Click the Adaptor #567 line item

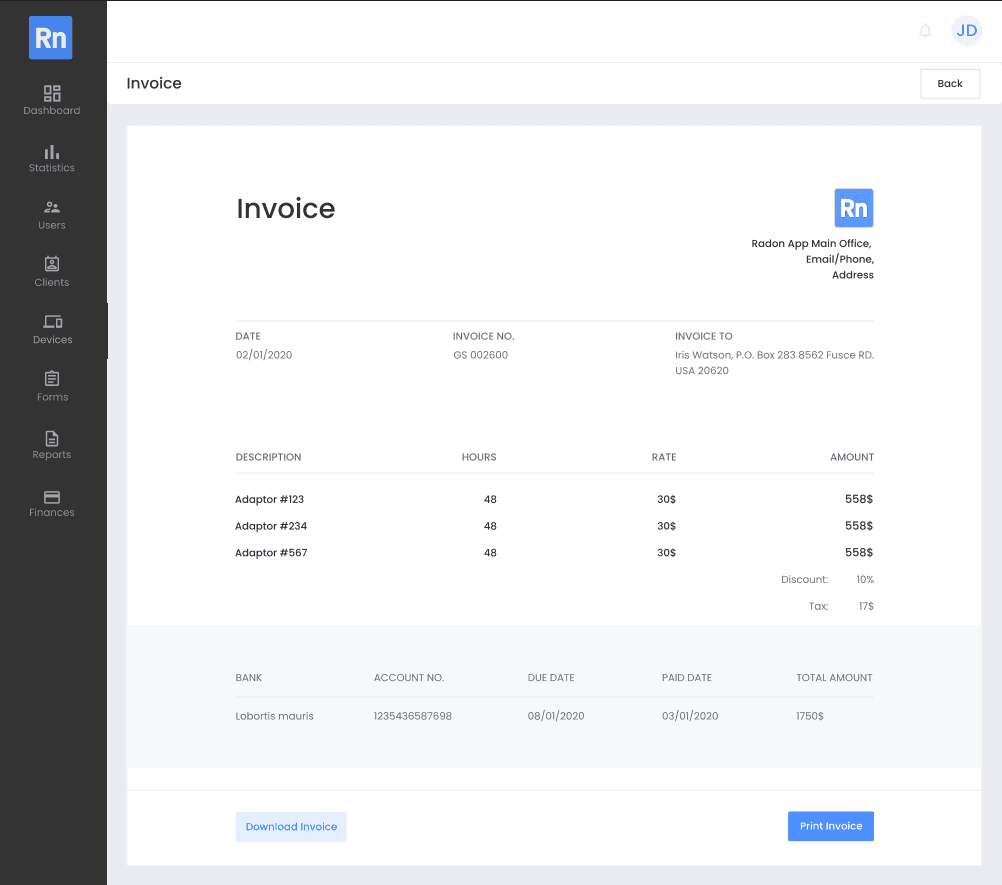(x=271, y=553)
